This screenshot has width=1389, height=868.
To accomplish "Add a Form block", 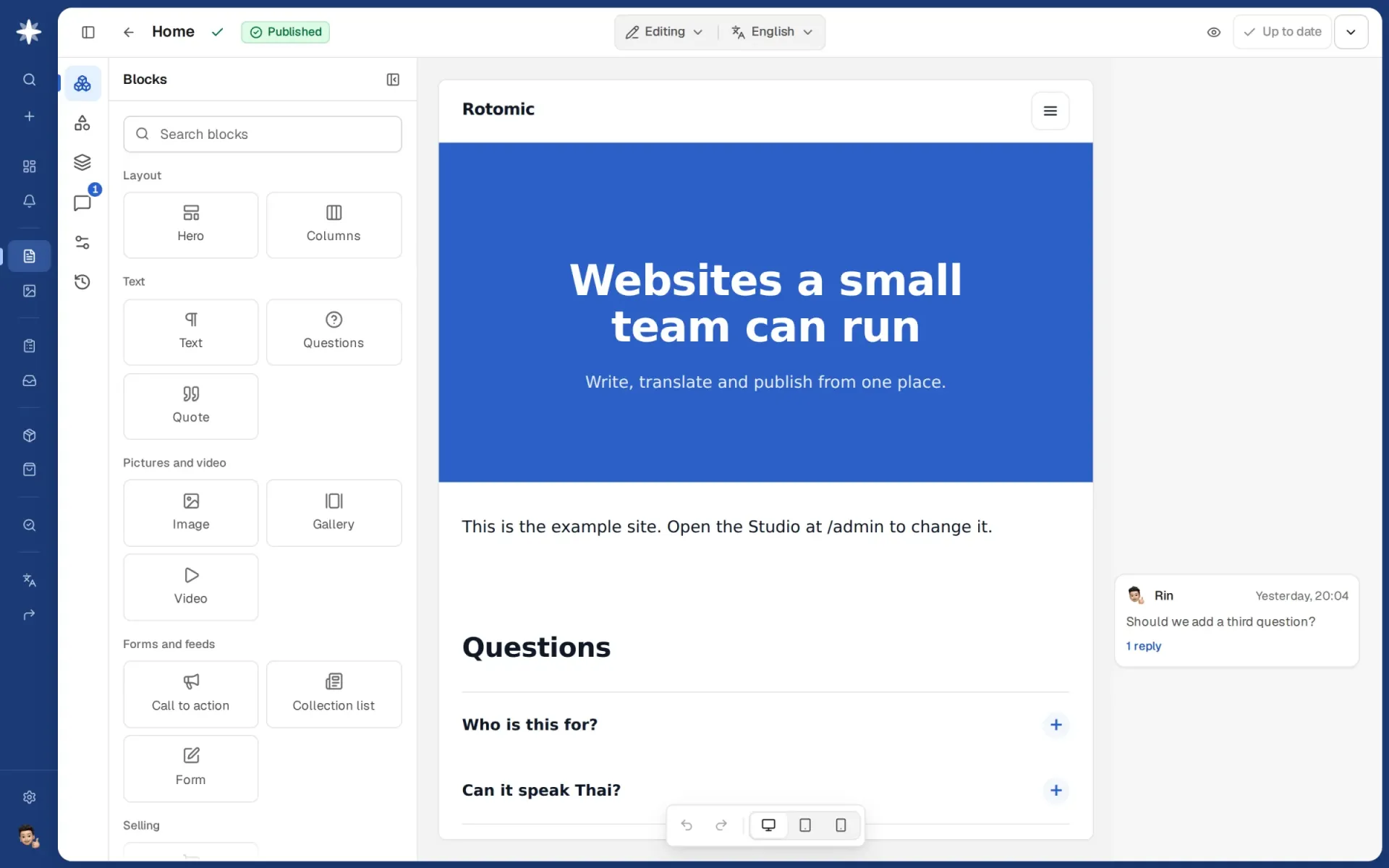I will click(191, 769).
